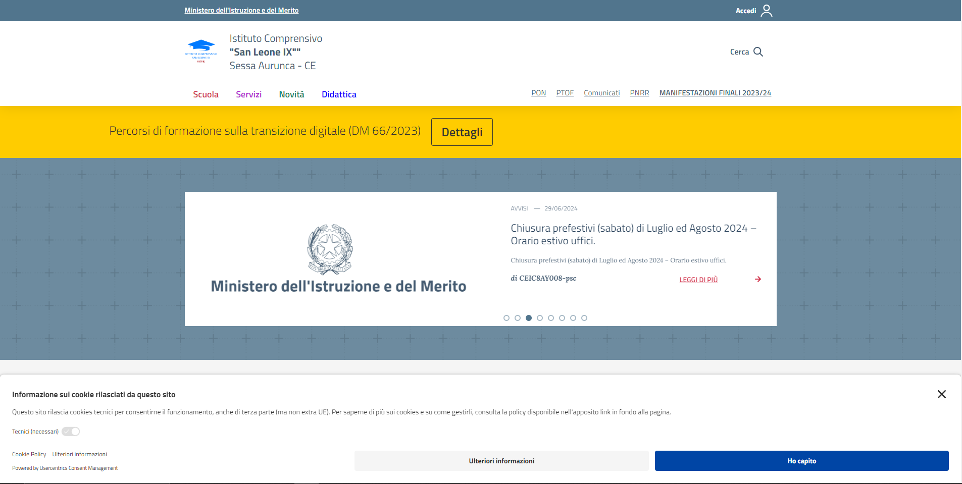
Task: Click the user account icon beside Accedi
Action: (x=766, y=10)
